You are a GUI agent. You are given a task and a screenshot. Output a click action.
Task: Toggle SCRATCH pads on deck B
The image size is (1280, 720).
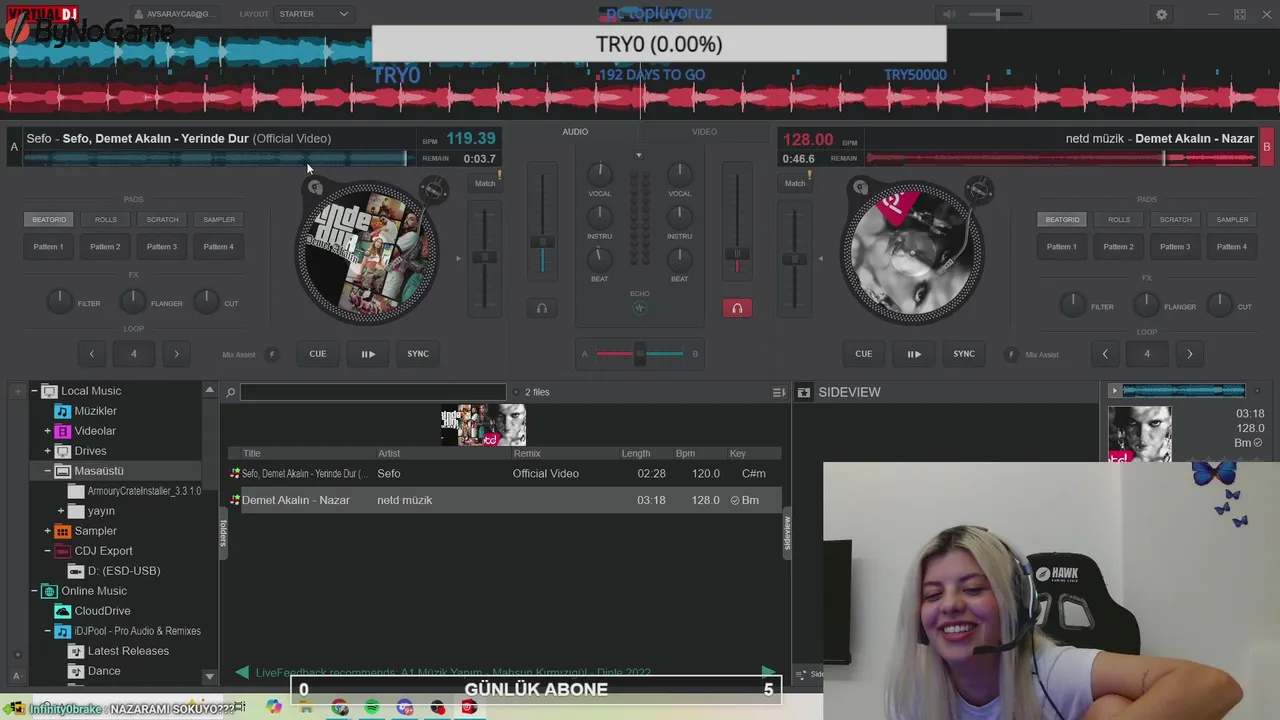point(1175,219)
